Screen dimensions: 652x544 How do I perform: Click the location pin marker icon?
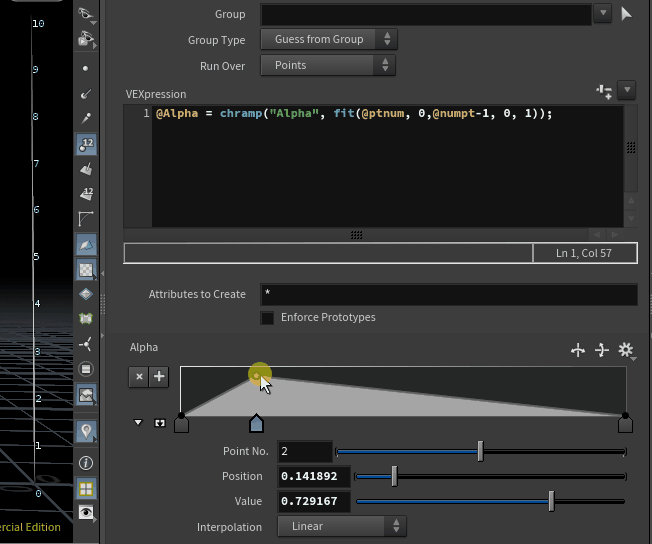[x=86, y=431]
